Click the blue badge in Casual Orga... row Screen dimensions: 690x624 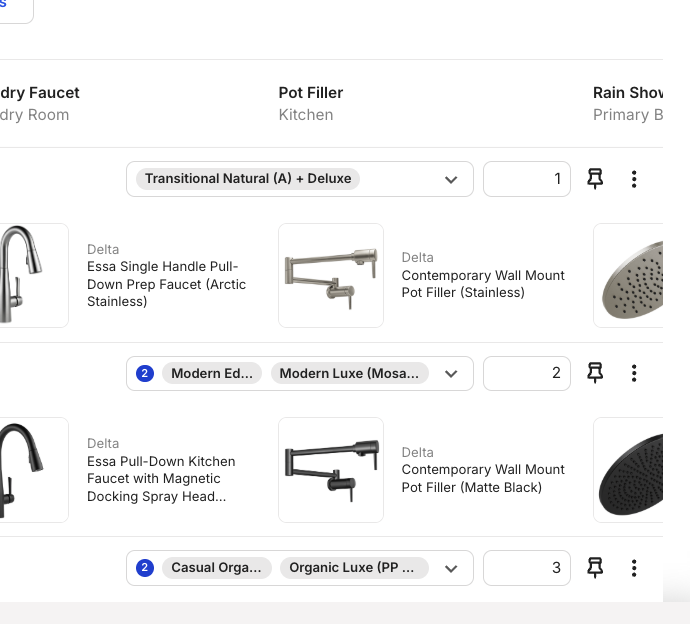point(145,568)
